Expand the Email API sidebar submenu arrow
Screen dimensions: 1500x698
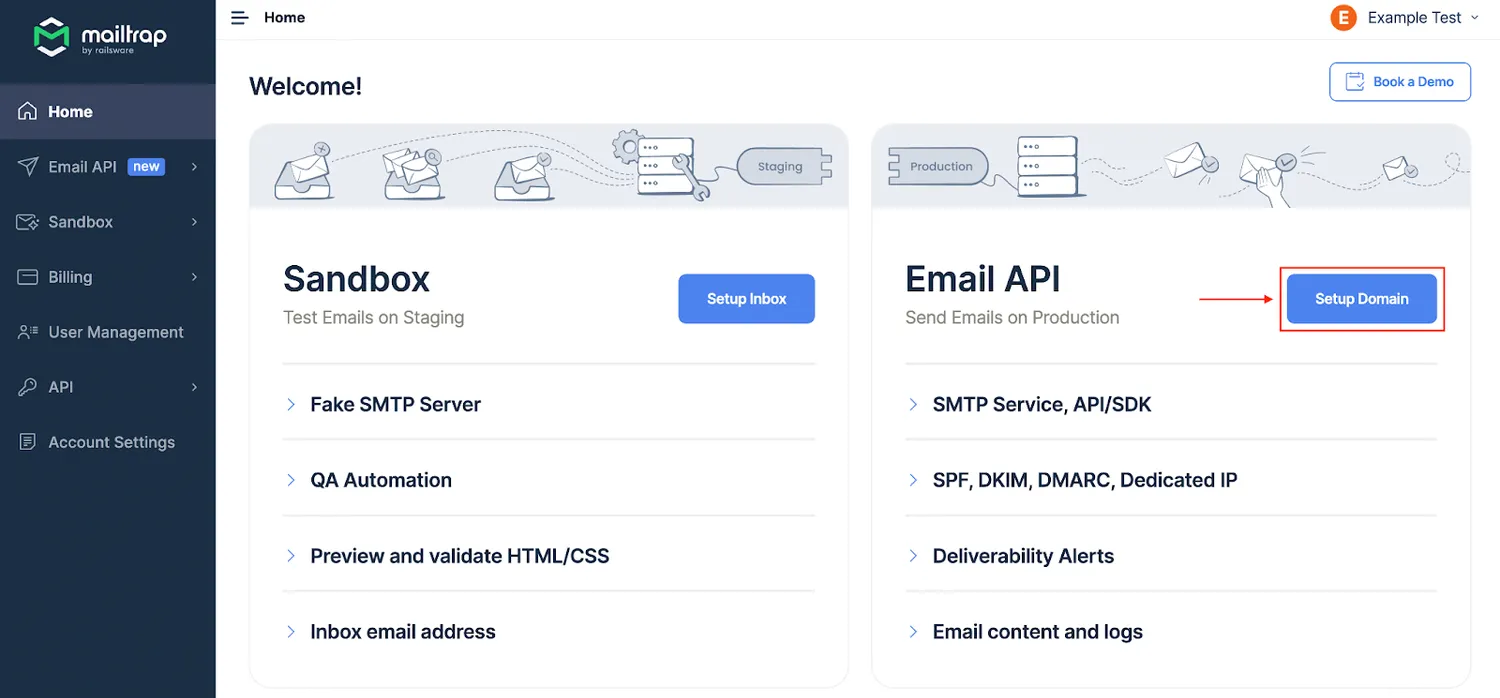coord(194,167)
